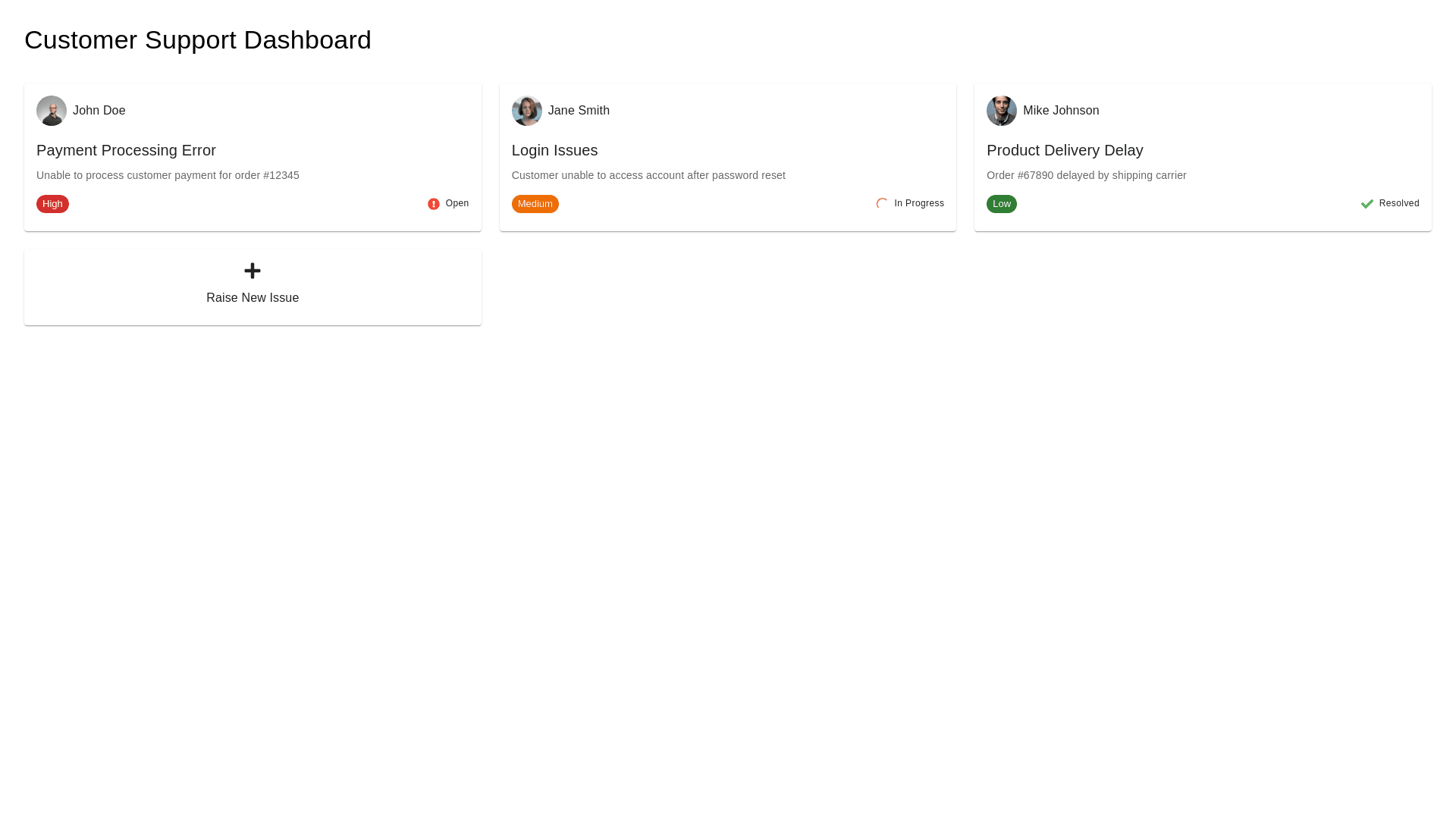Open the Payment Processing Error ticket title
The width and height of the screenshot is (1456, 819).
[126, 150]
